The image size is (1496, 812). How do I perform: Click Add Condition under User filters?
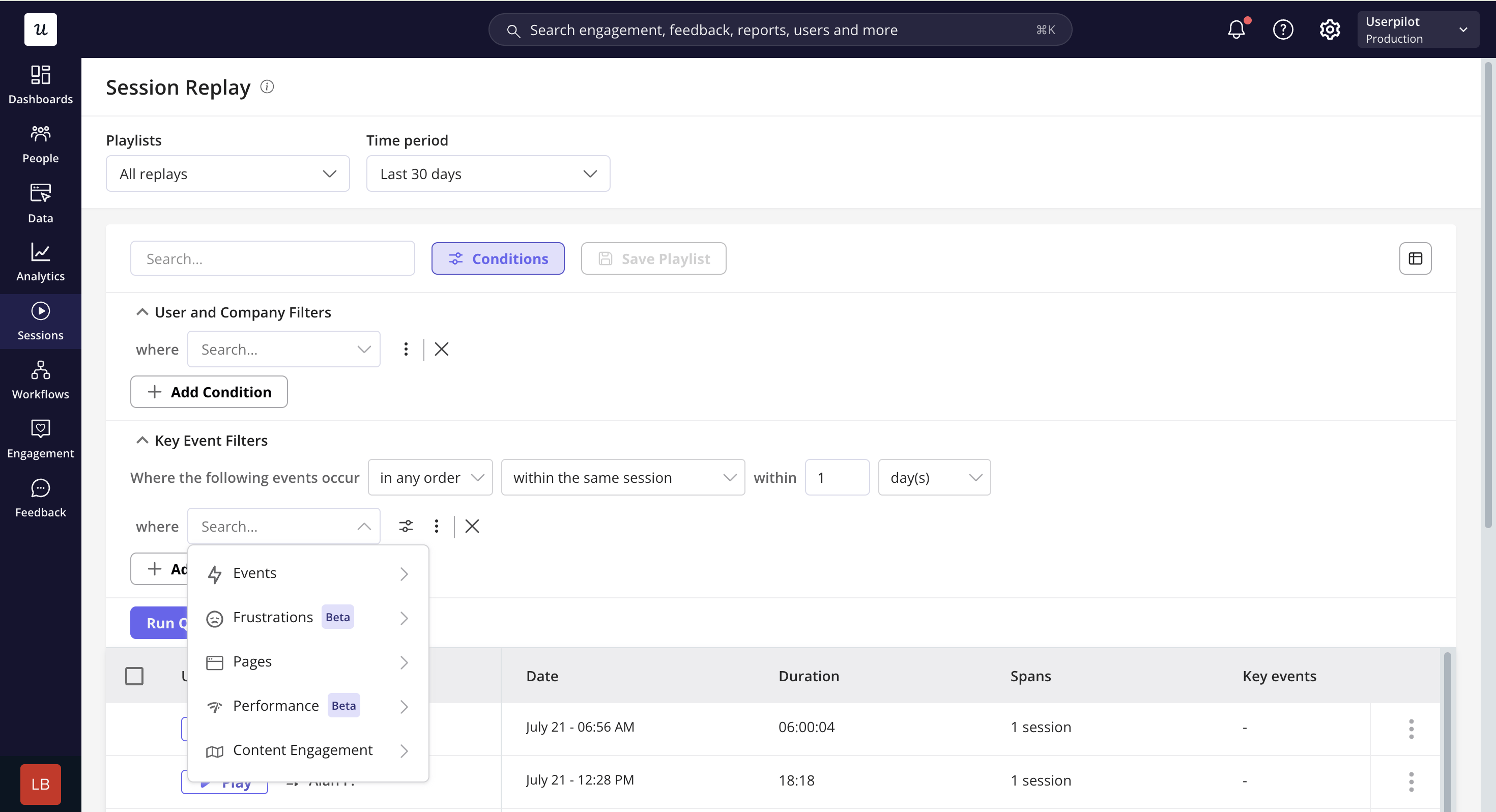click(x=209, y=392)
